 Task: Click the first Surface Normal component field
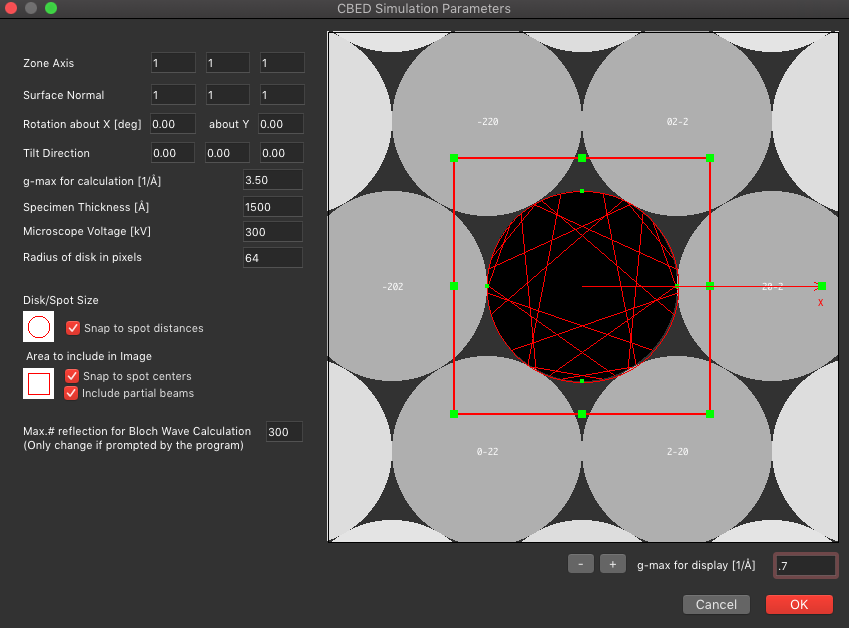173,95
